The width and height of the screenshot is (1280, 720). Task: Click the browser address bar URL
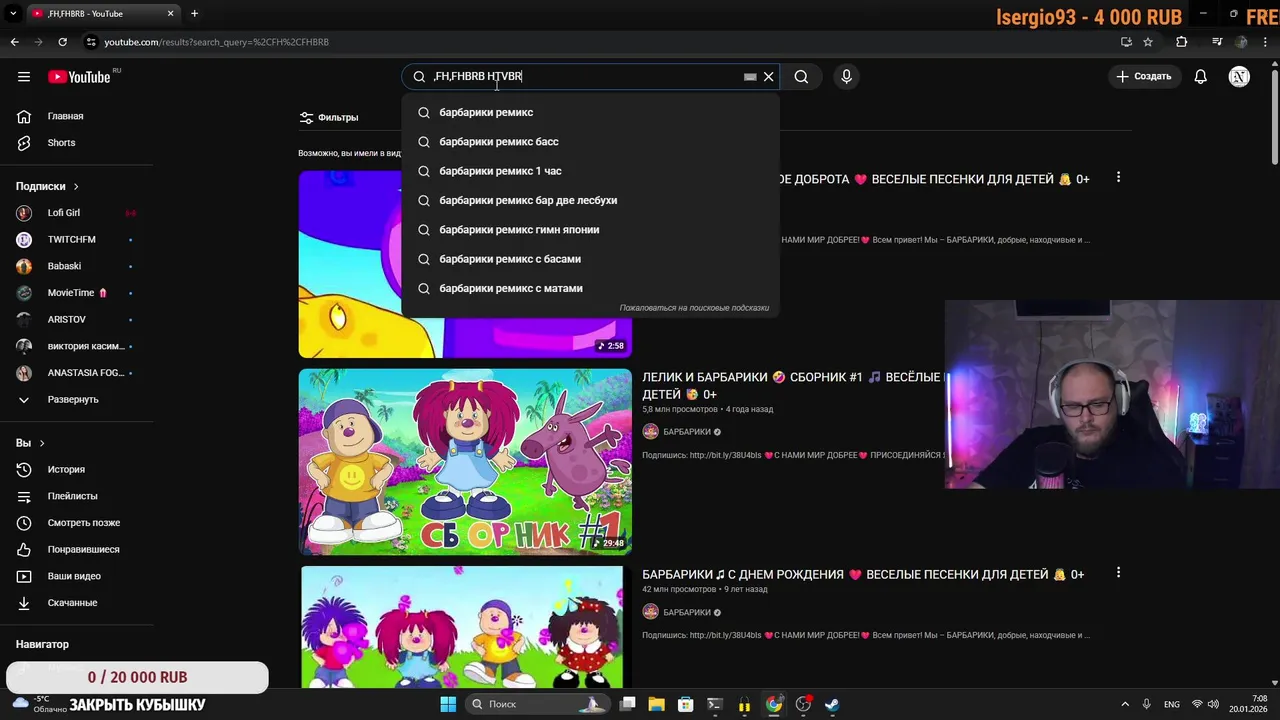coord(216,42)
